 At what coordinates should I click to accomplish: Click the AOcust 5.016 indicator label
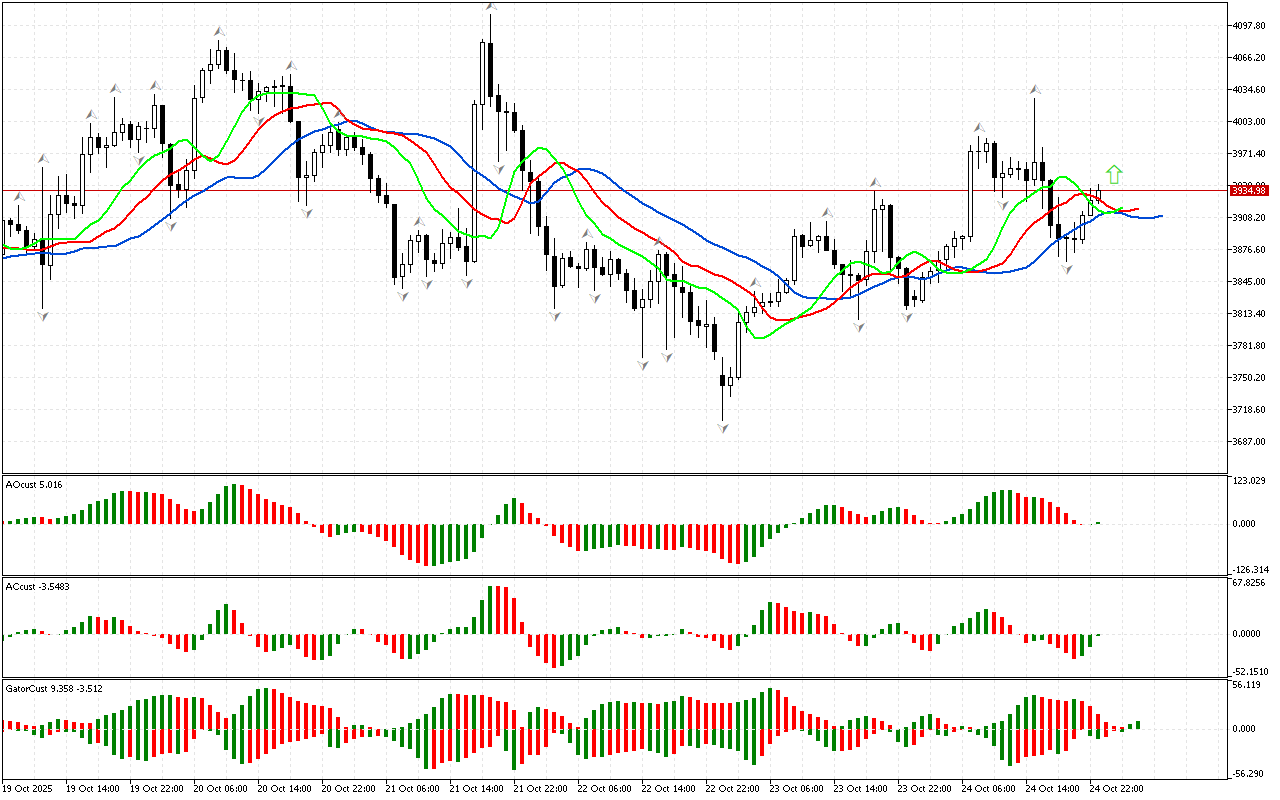34,484
